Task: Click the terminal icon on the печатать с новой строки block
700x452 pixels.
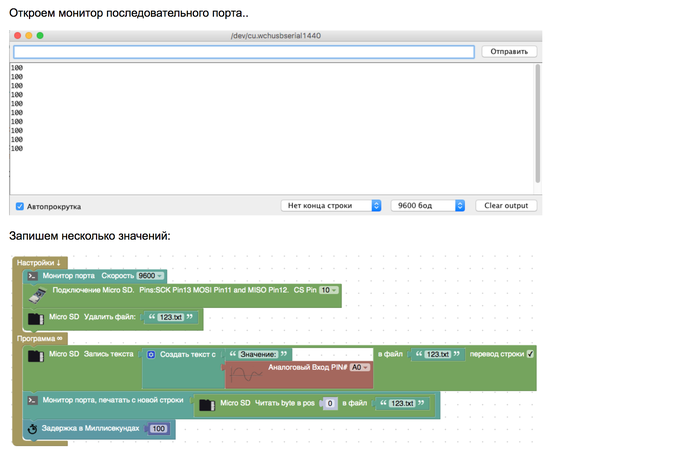Action: [x=32, y=400]
